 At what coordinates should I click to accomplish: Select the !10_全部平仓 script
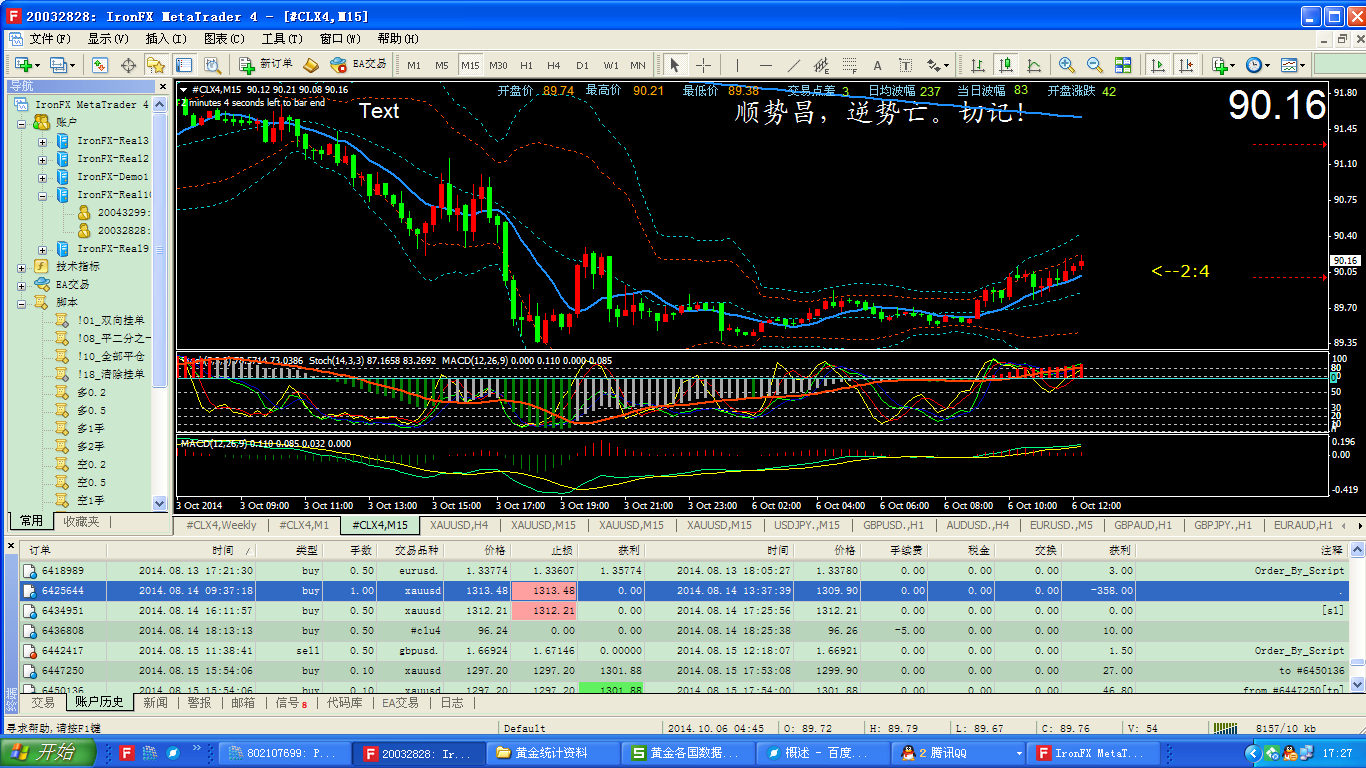tap(110, 356)
